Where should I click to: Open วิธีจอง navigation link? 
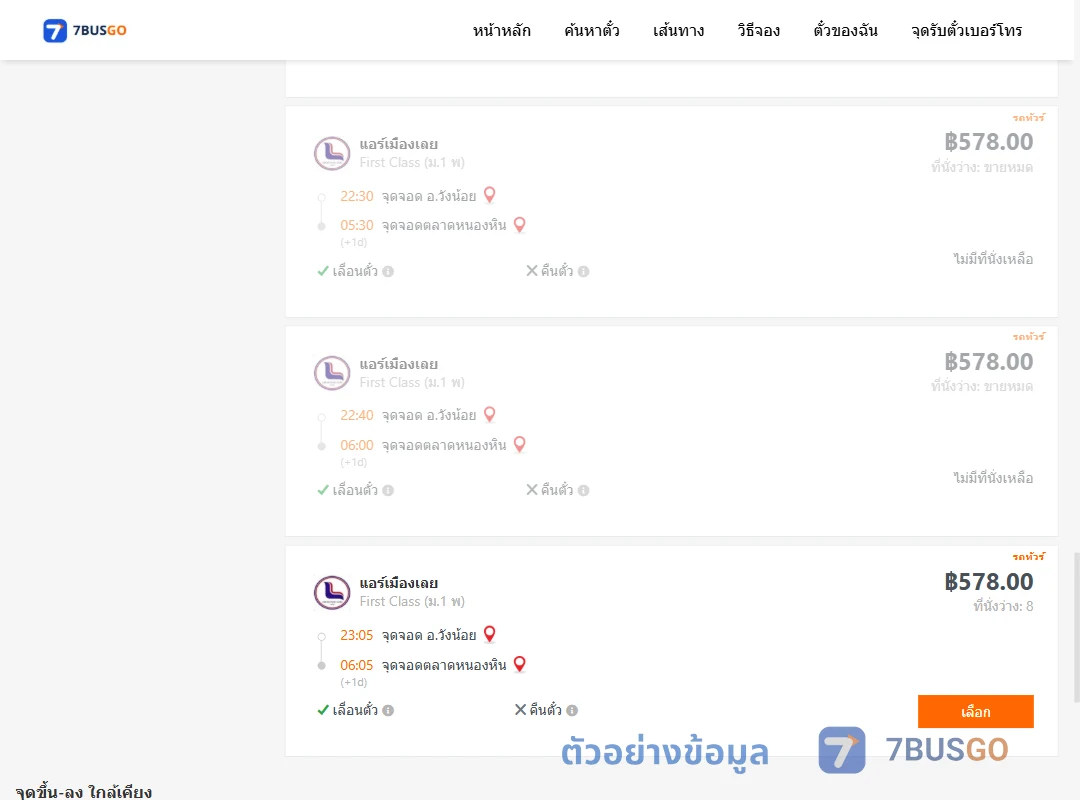pos(758,30)
